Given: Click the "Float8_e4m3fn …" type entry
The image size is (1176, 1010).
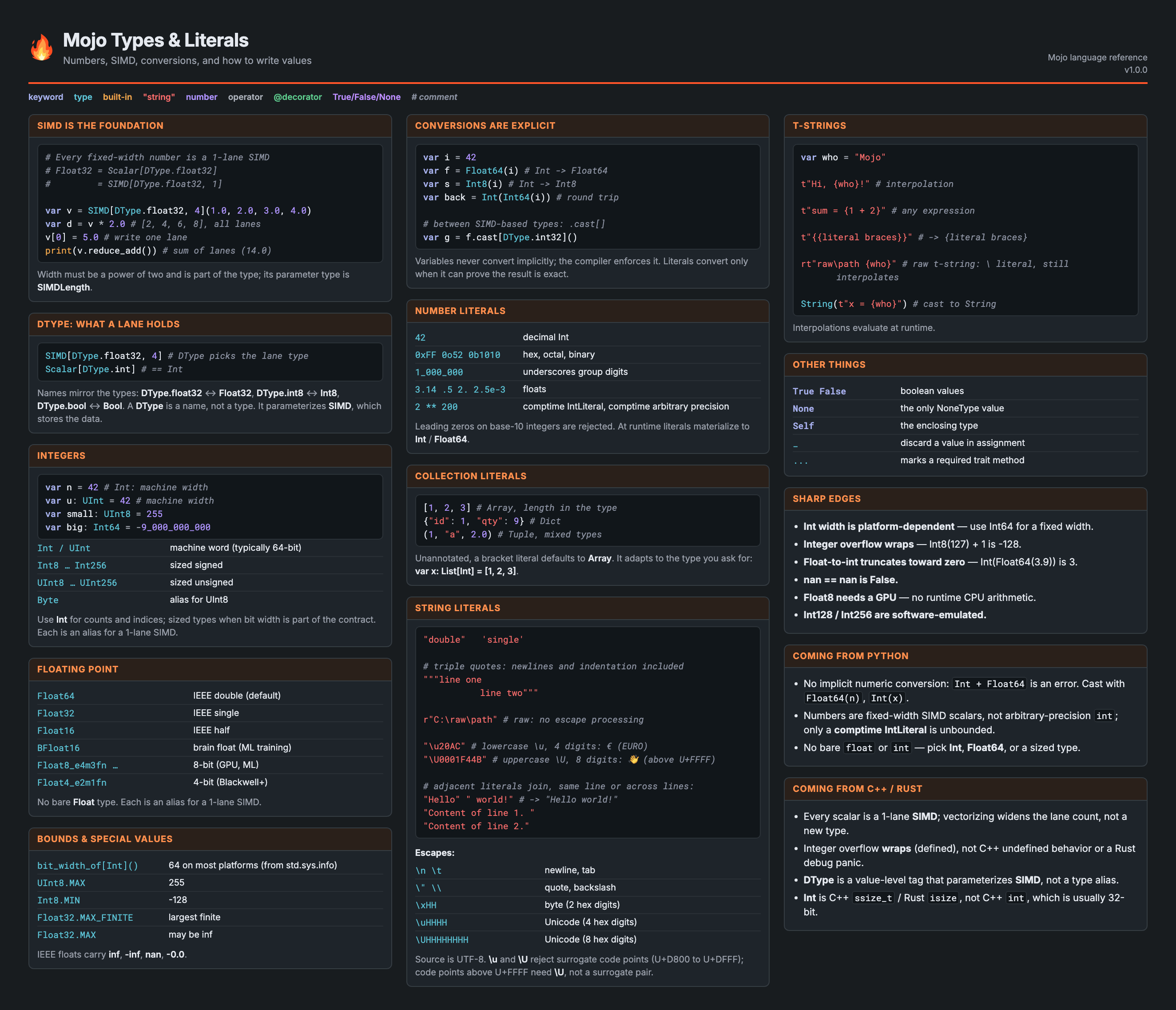Looking at the screenshot, I should [x=78, y=765].
